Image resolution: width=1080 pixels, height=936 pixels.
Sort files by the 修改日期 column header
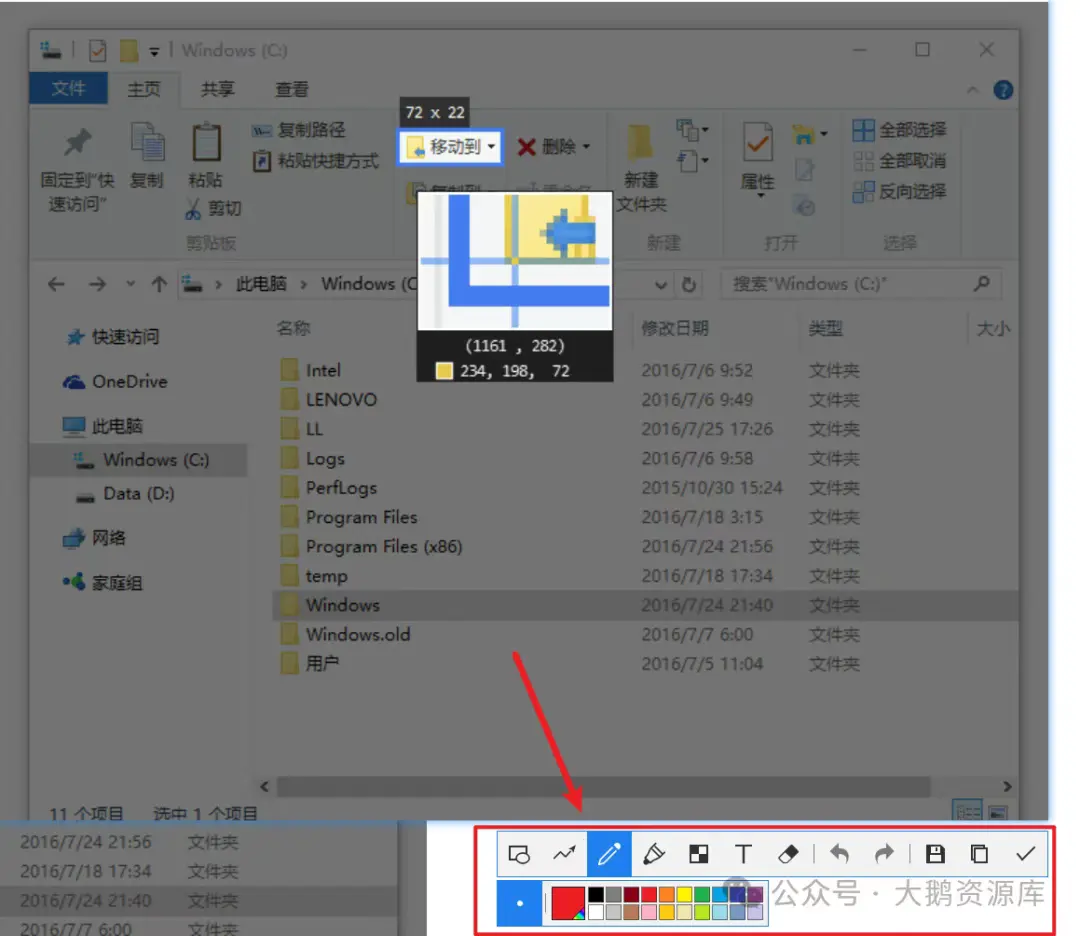[x=675, y=329]
